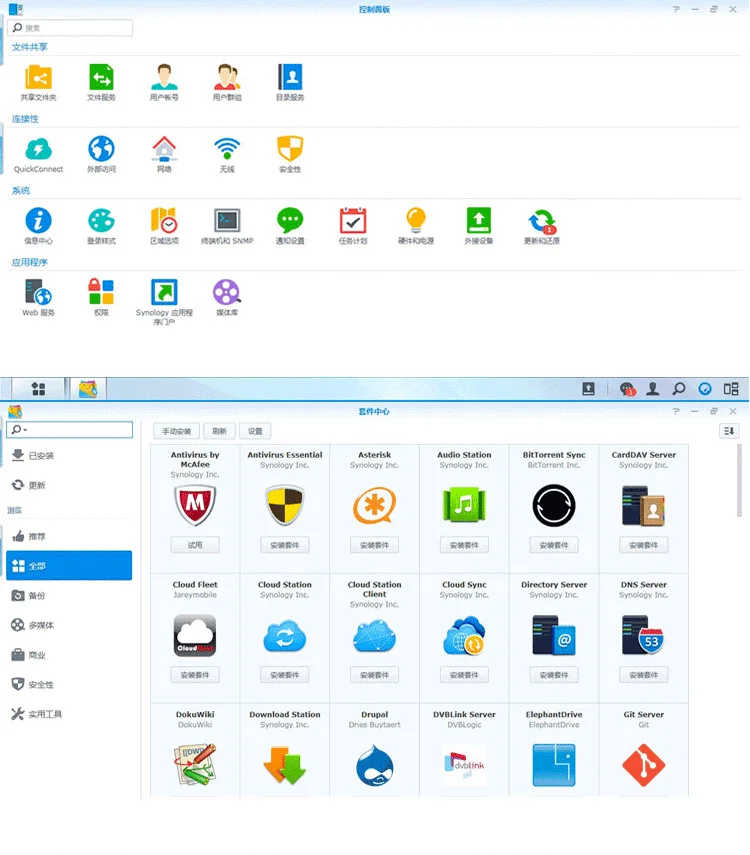
Task: Install Cloud Sync package
Action: click(x=464, y=675)
